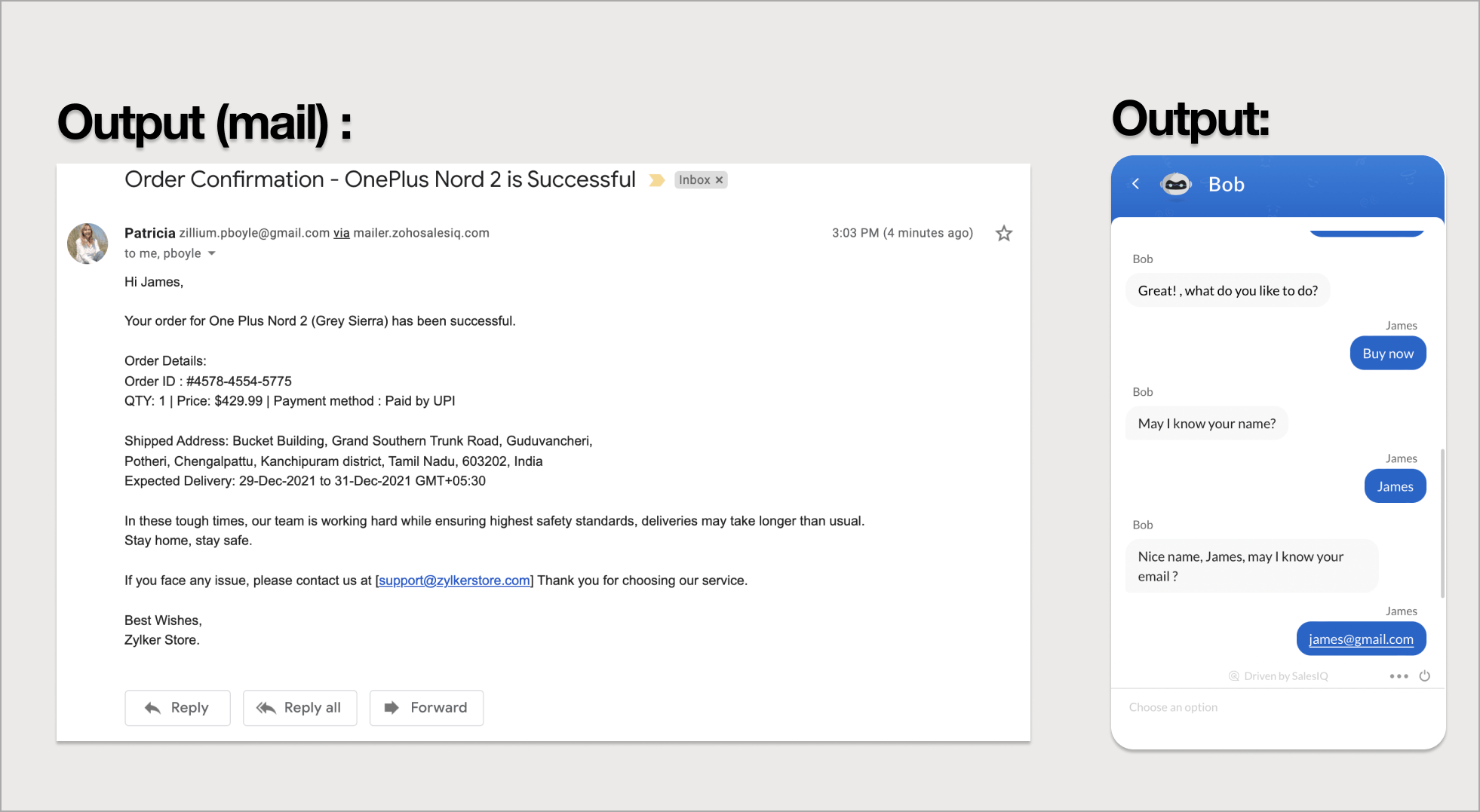
Task: Go back using chat header arrow
Action: tap(1135, 184)
